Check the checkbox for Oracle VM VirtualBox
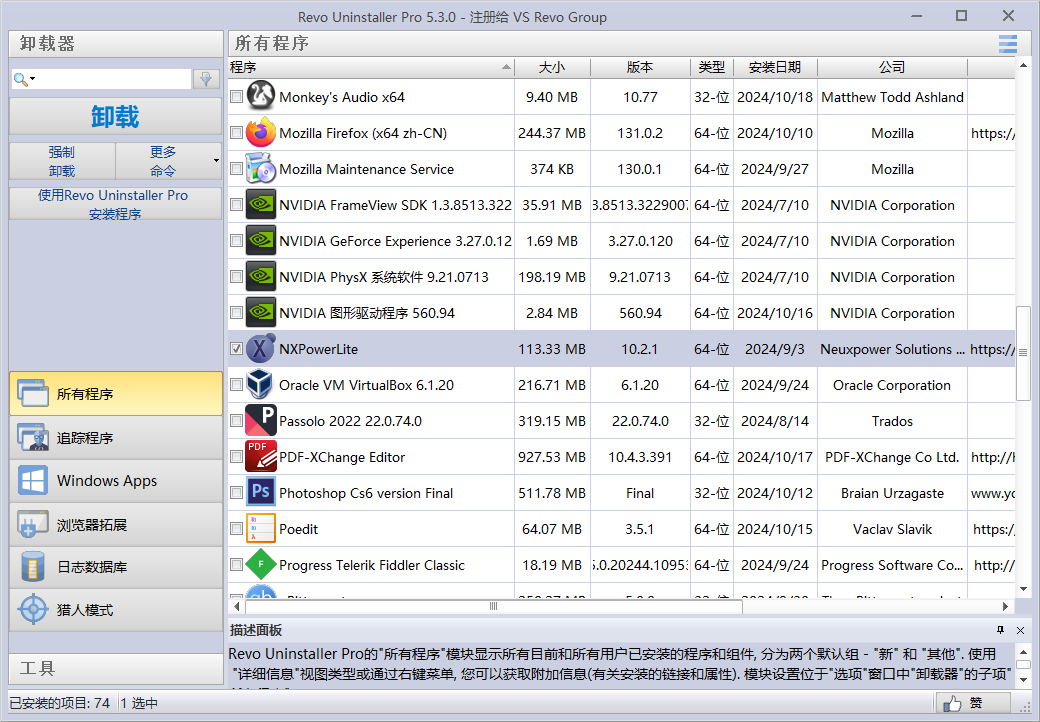 tap(237, 385)
